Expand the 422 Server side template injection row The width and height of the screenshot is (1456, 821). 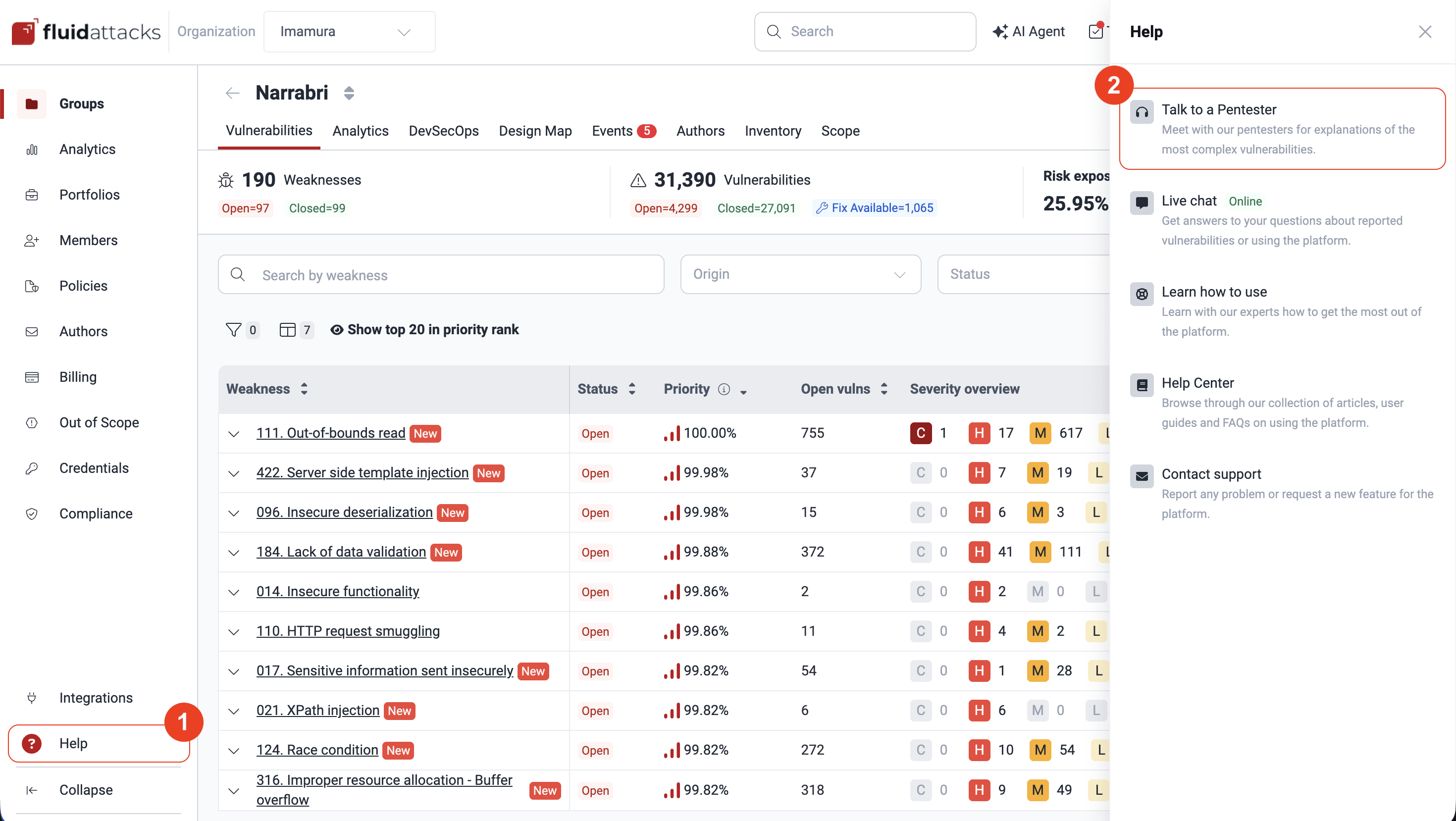click(233, 473)
